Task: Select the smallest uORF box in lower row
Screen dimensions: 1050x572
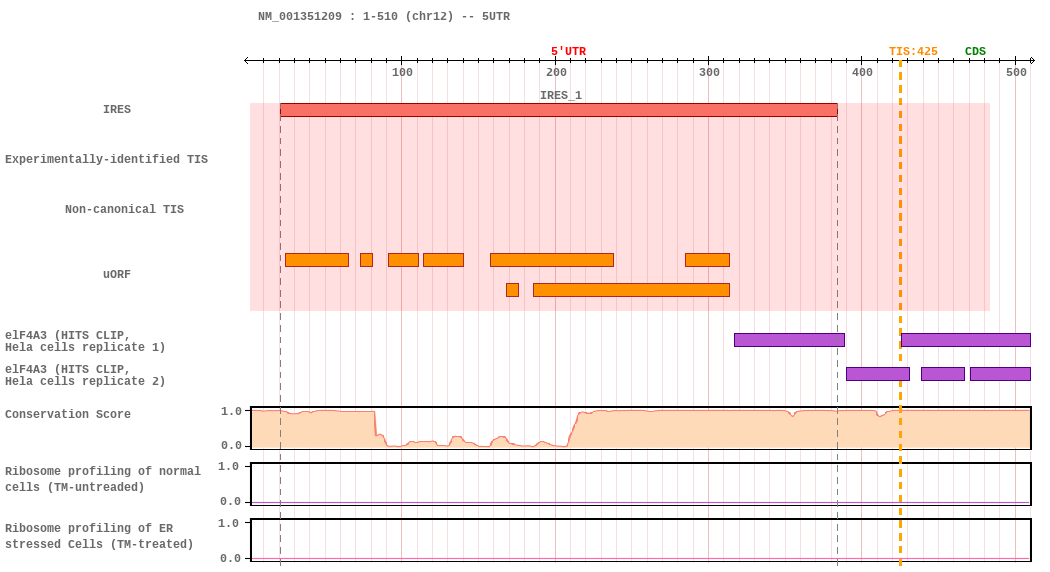Action: pyautogui.click(x=512, y=290)
